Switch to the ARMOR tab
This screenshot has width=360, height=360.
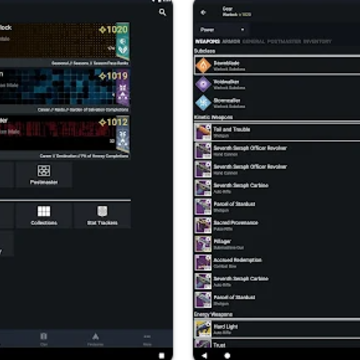point(231,41)
